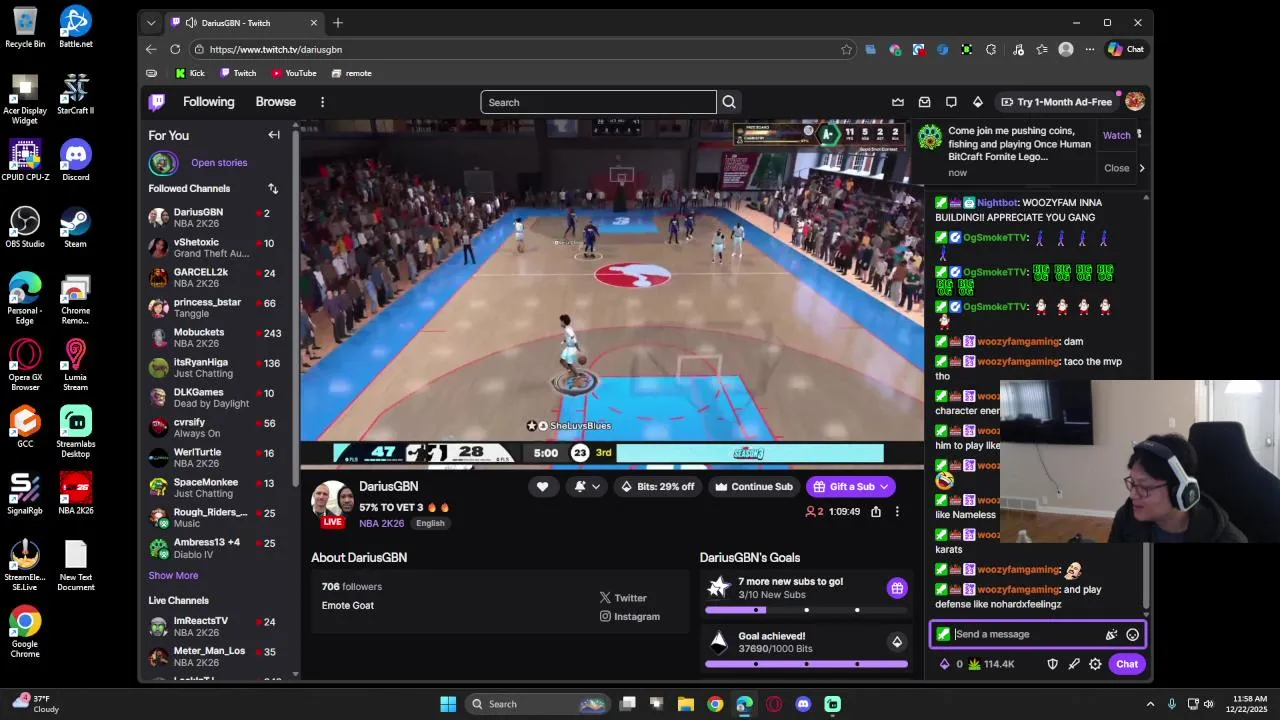This screenshot has width=1280, height=720.
Task: Click the Twitch Search input box
Action: (x=598, y=102)
